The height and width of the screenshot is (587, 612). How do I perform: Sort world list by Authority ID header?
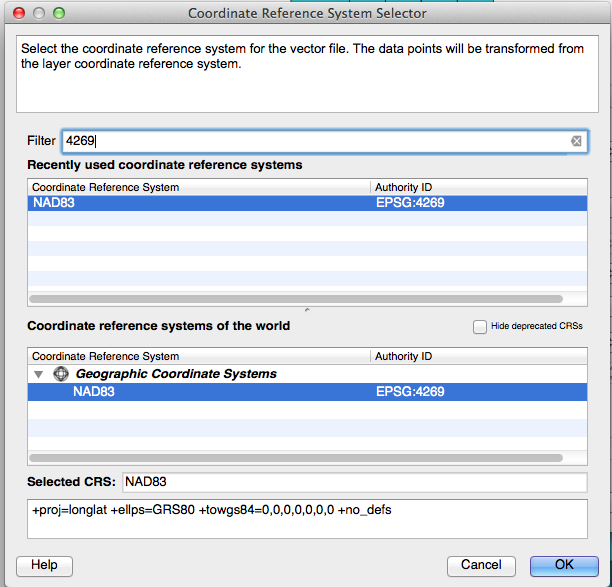(479, 356)
